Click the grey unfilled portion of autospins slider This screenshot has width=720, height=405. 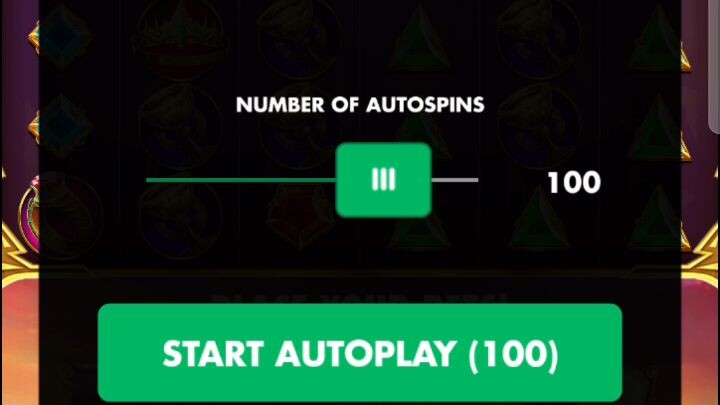point(455,180)
